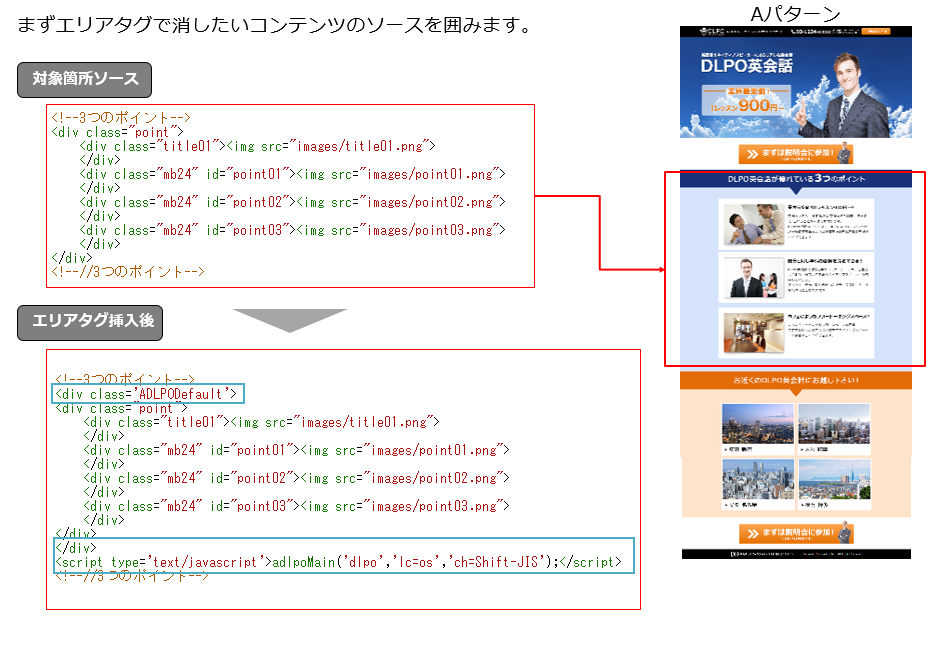Click the <!--3つのポイント--> comment in the source block under 対象箇所ソース

coord(121,117)
